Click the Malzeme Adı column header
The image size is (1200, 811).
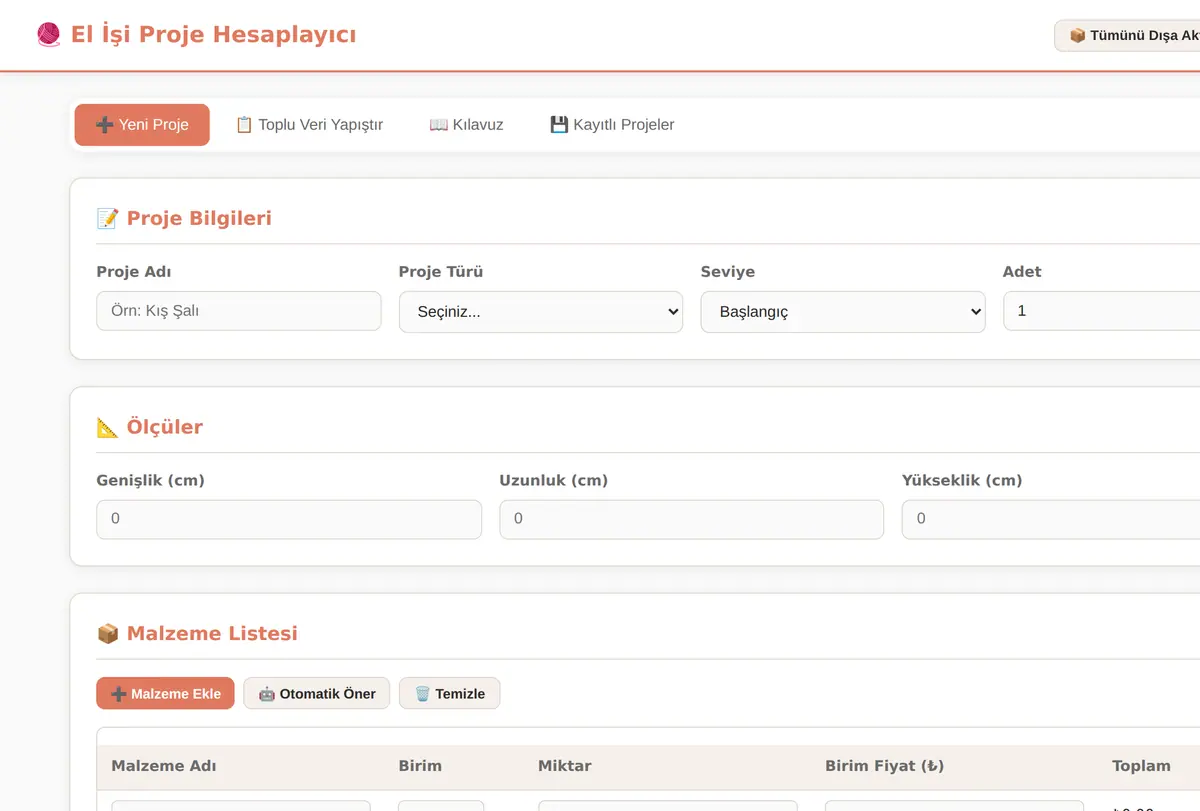[x=164, y=766]
